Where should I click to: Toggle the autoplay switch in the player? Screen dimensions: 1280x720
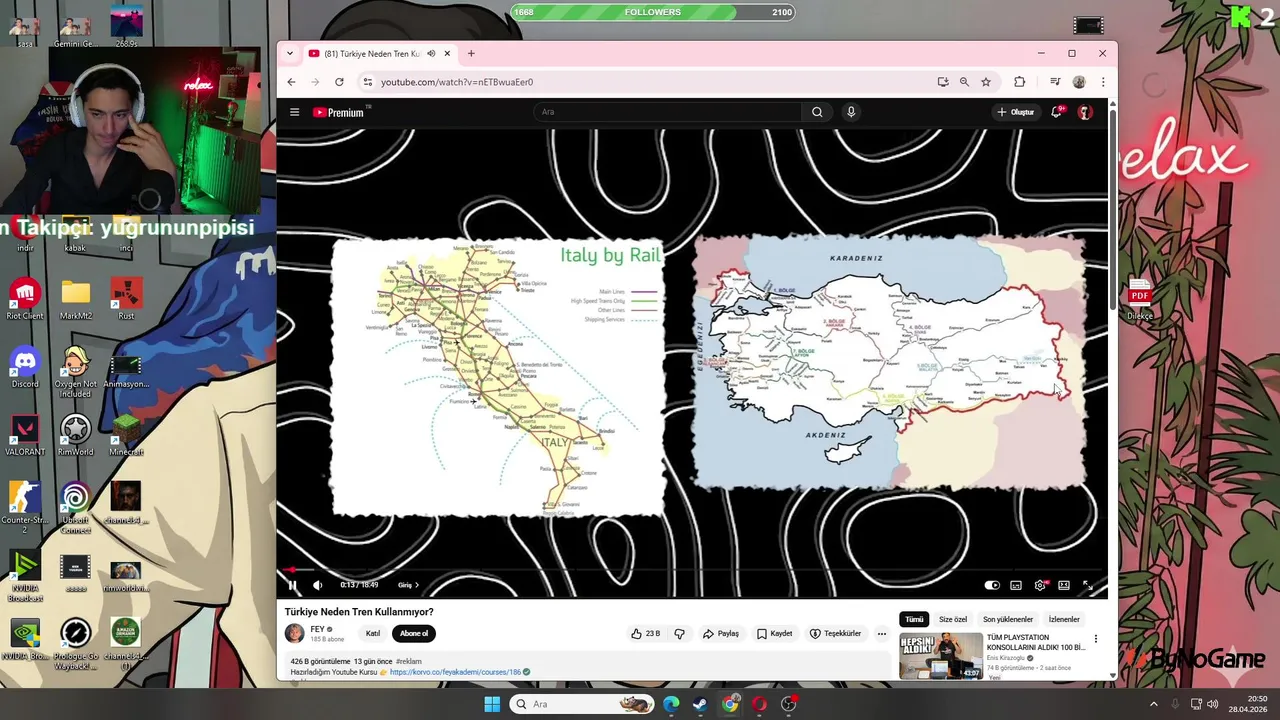[992, 585]
